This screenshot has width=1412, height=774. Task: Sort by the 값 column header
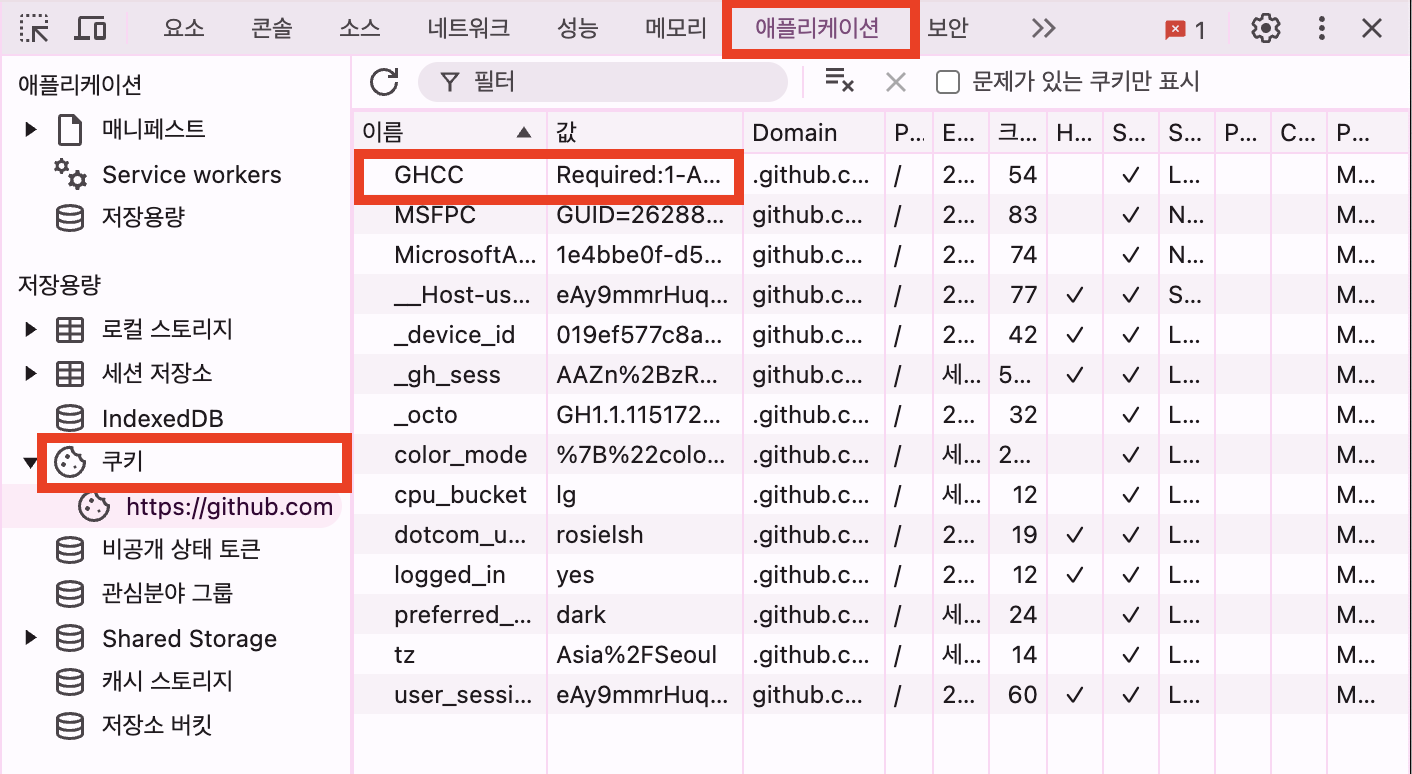click(x=645, y=132)
